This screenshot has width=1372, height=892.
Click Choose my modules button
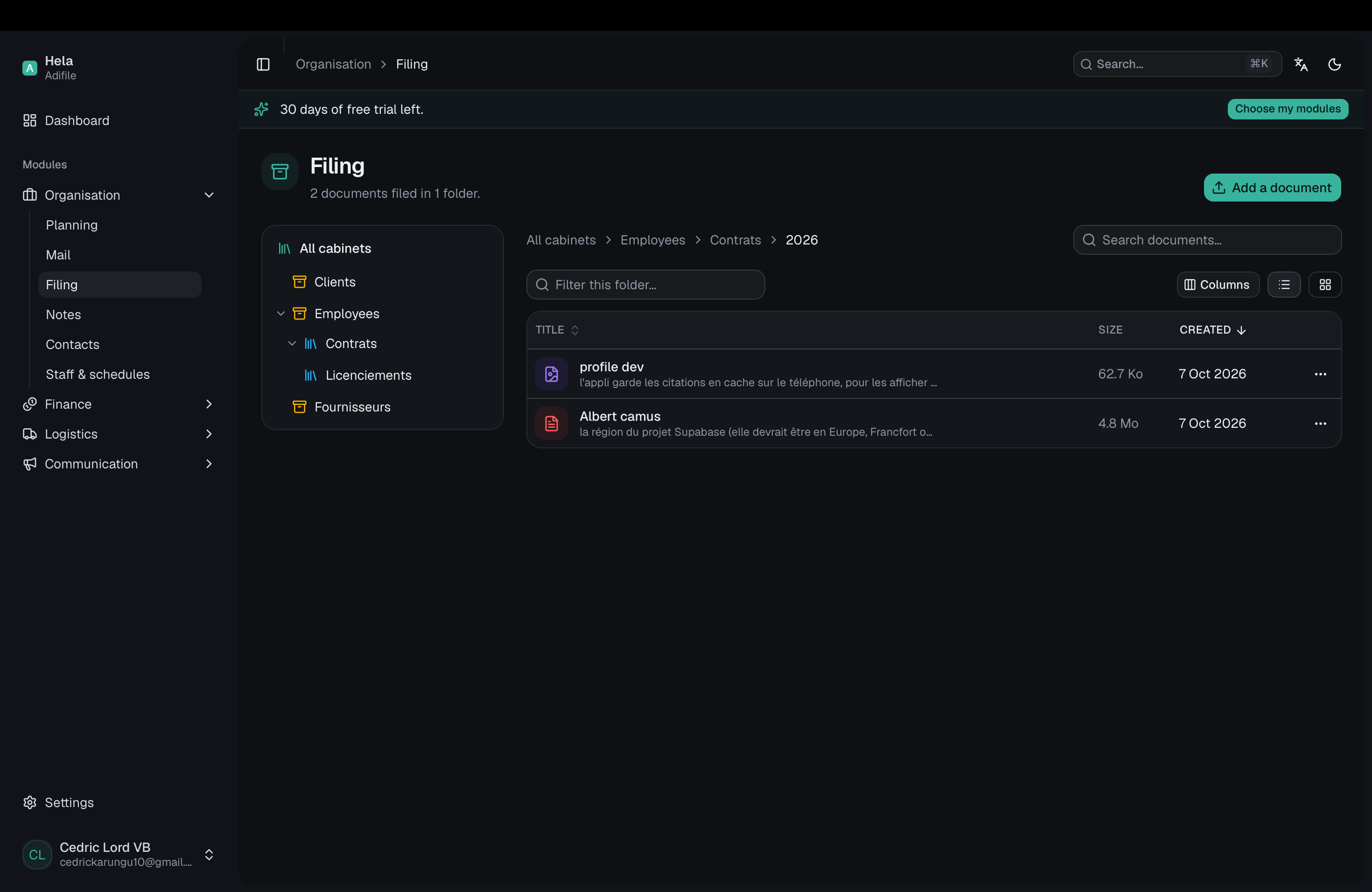(x=1287, y=109)
